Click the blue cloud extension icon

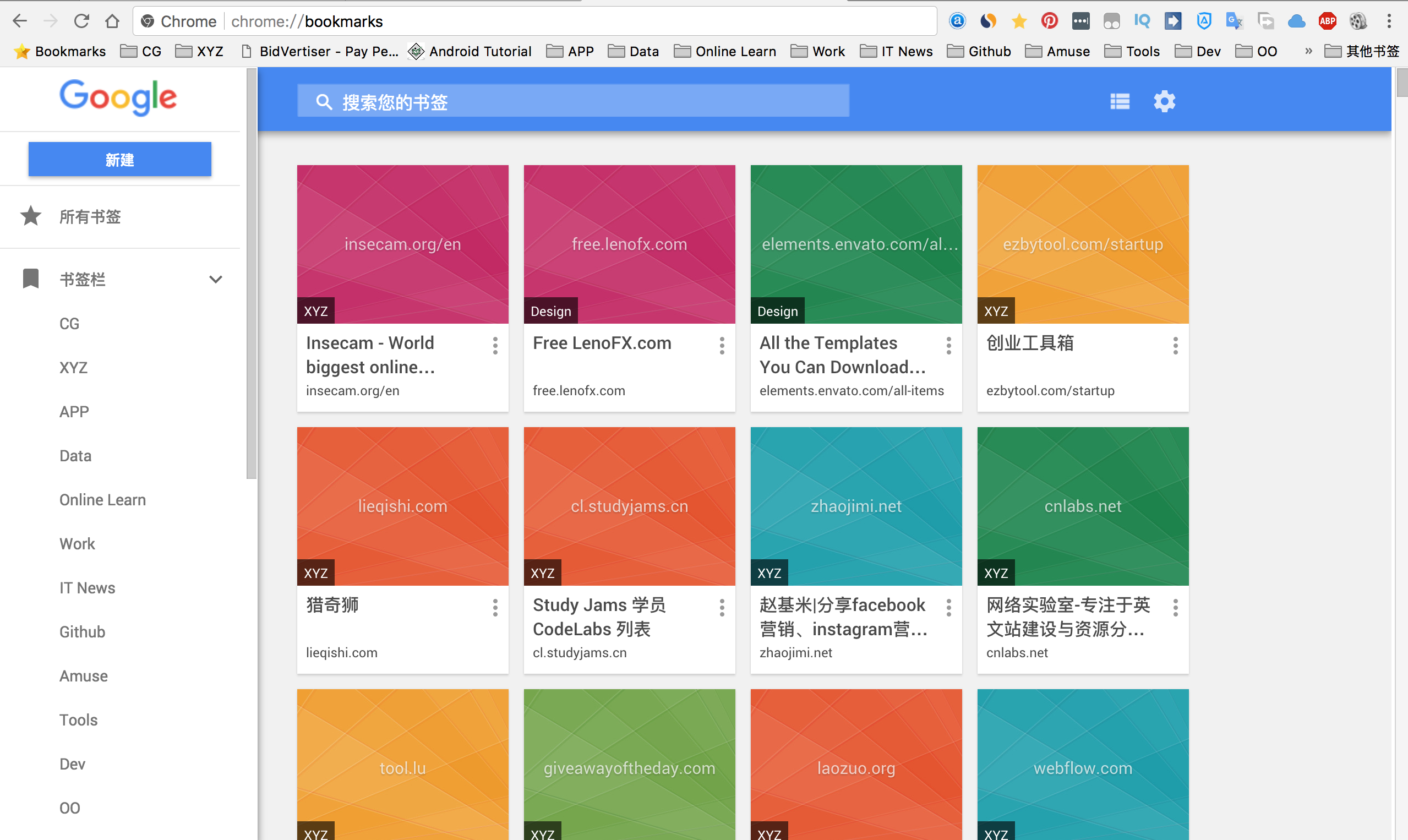[x=1296, y=21]
